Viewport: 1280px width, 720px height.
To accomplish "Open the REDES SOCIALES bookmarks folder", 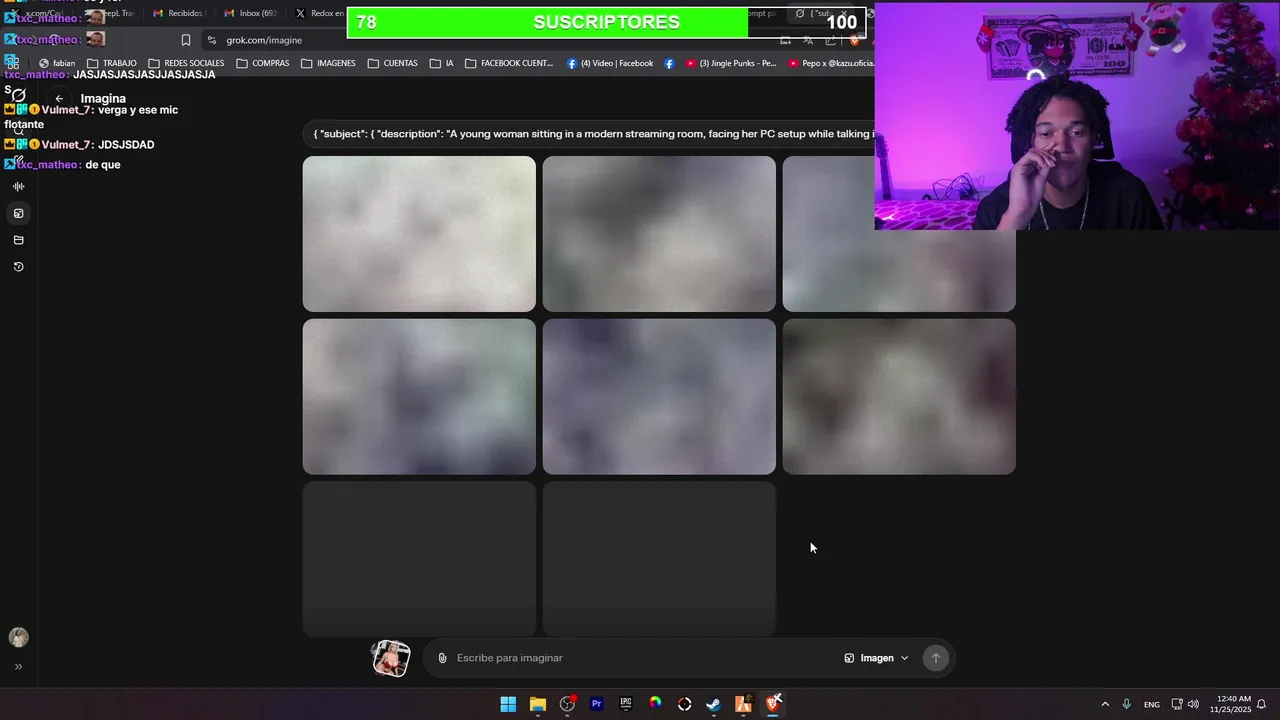I will [186, 63].
